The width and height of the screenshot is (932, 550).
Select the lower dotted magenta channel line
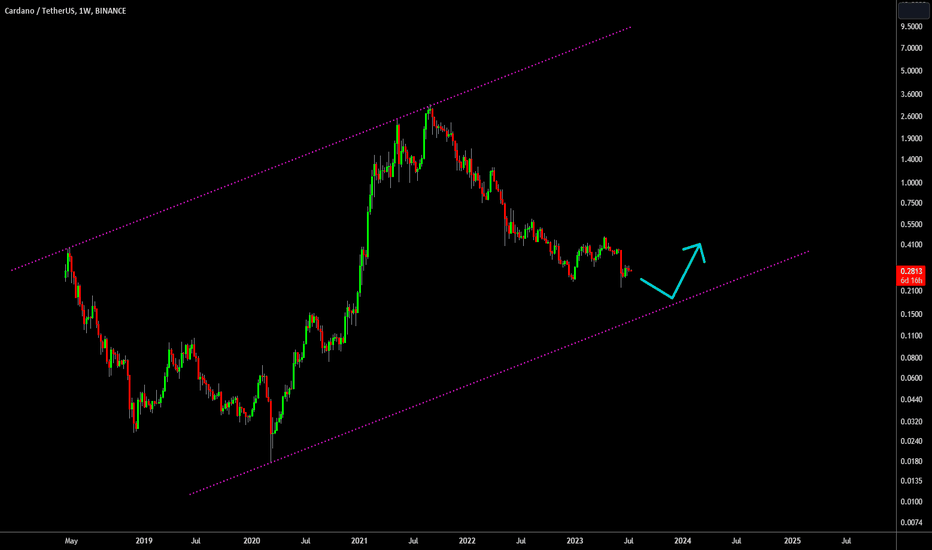[x=499, y=373]
